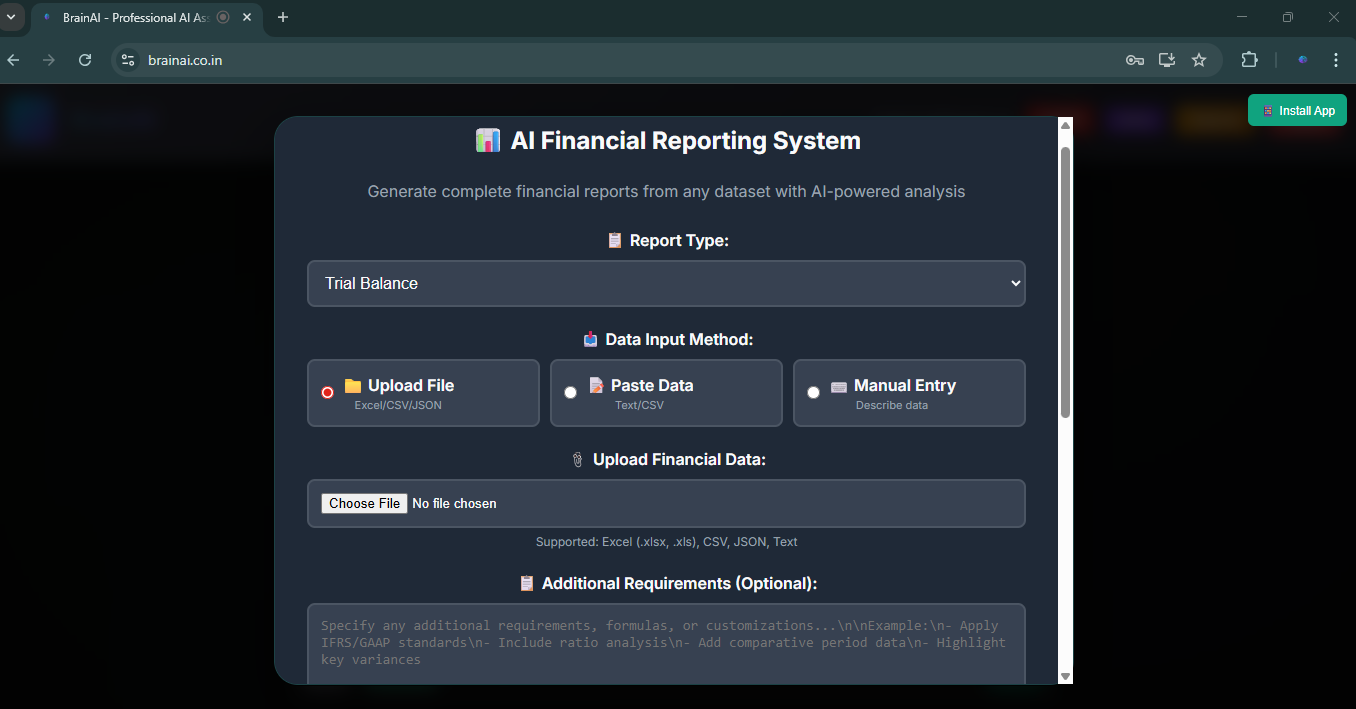1356x709 pixels.
Task: Click the browser back arrow
Action: (x=13, y=60)
